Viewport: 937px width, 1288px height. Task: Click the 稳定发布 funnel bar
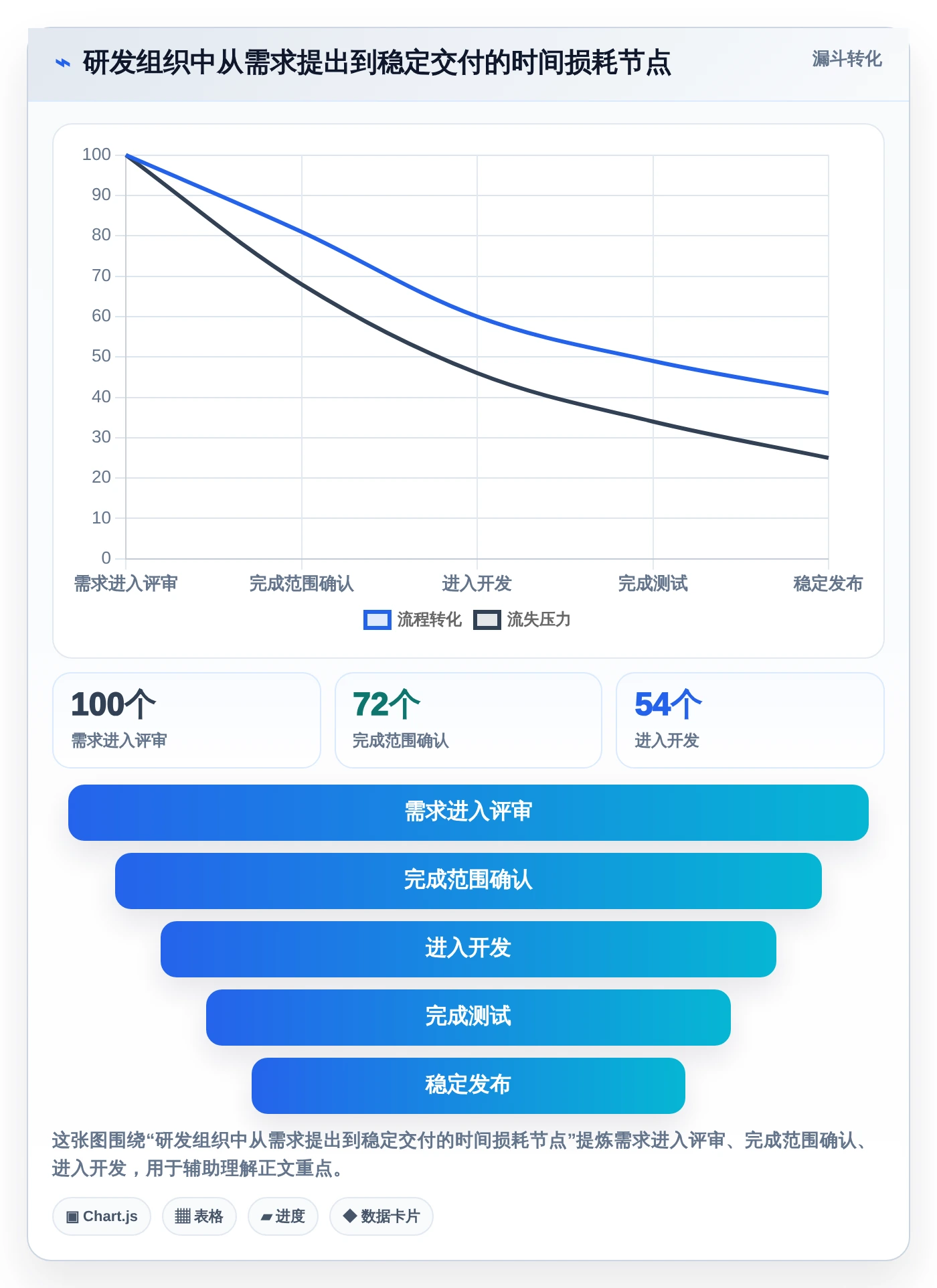468,1086
